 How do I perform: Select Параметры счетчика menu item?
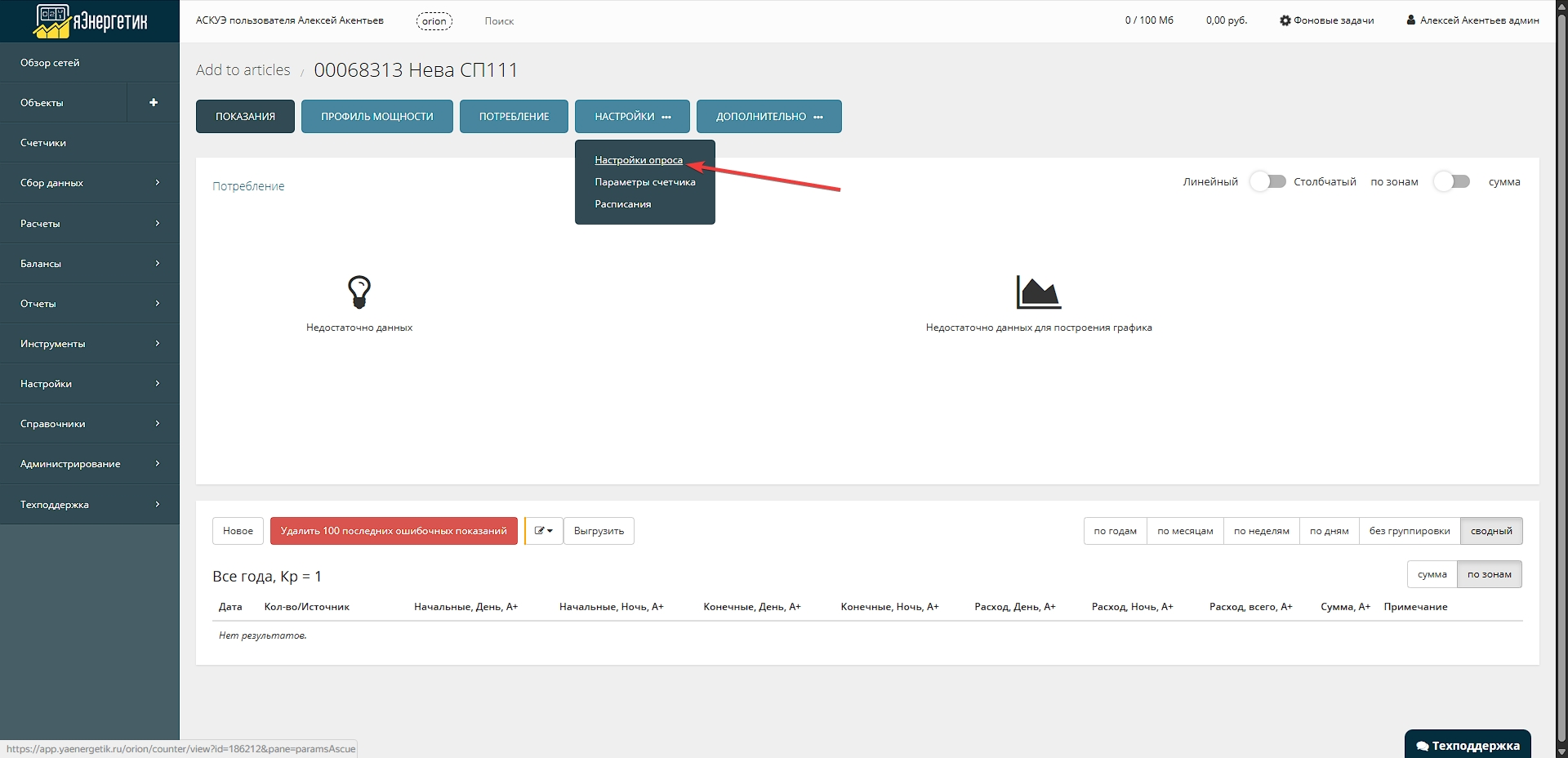(x=644, y=182)
